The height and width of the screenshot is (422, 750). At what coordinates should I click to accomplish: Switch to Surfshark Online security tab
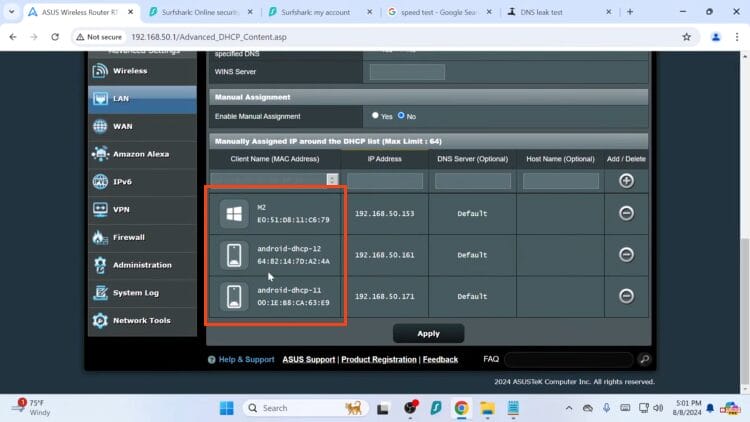point(200,12)
